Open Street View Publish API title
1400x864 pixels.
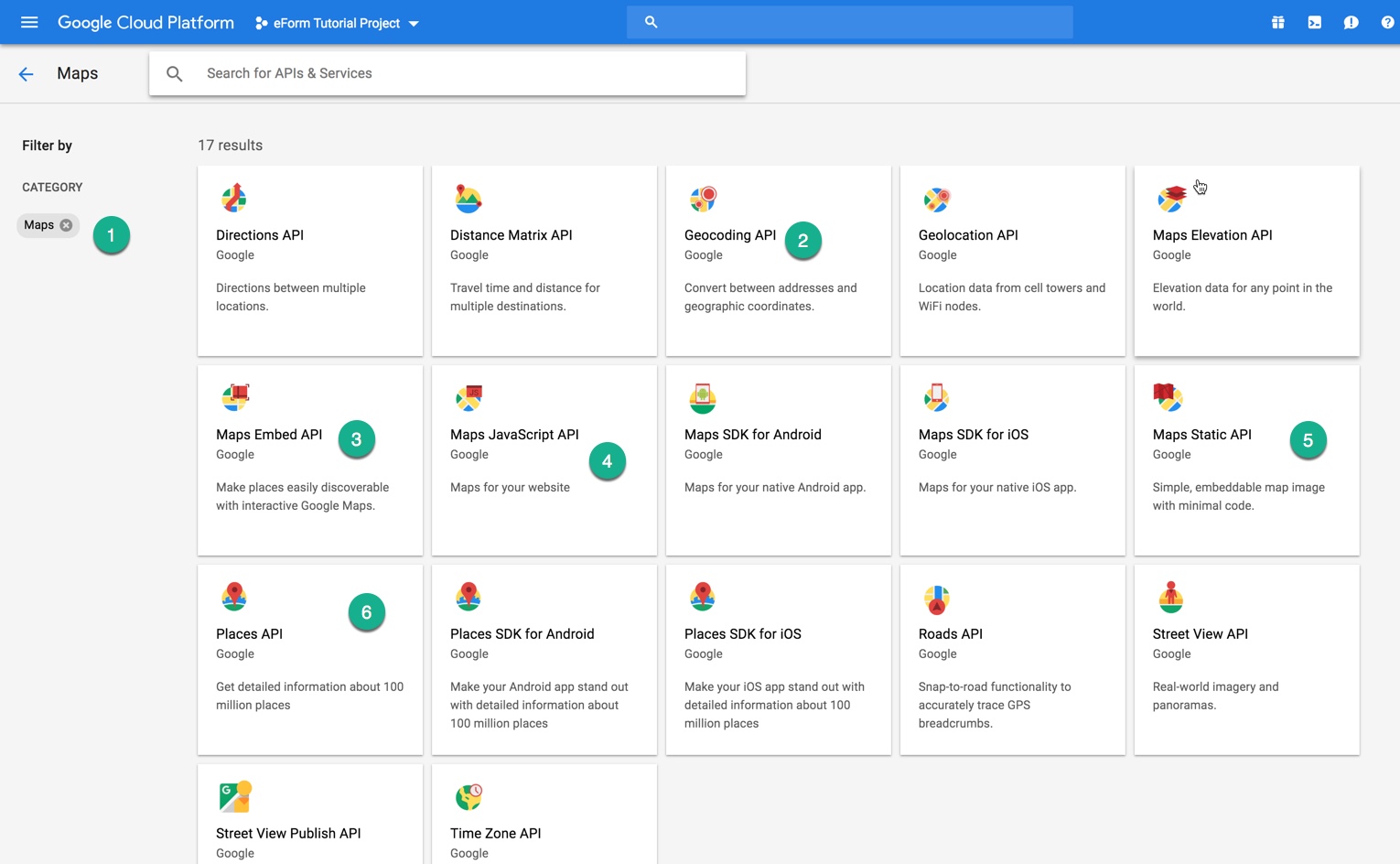point(288,834)
